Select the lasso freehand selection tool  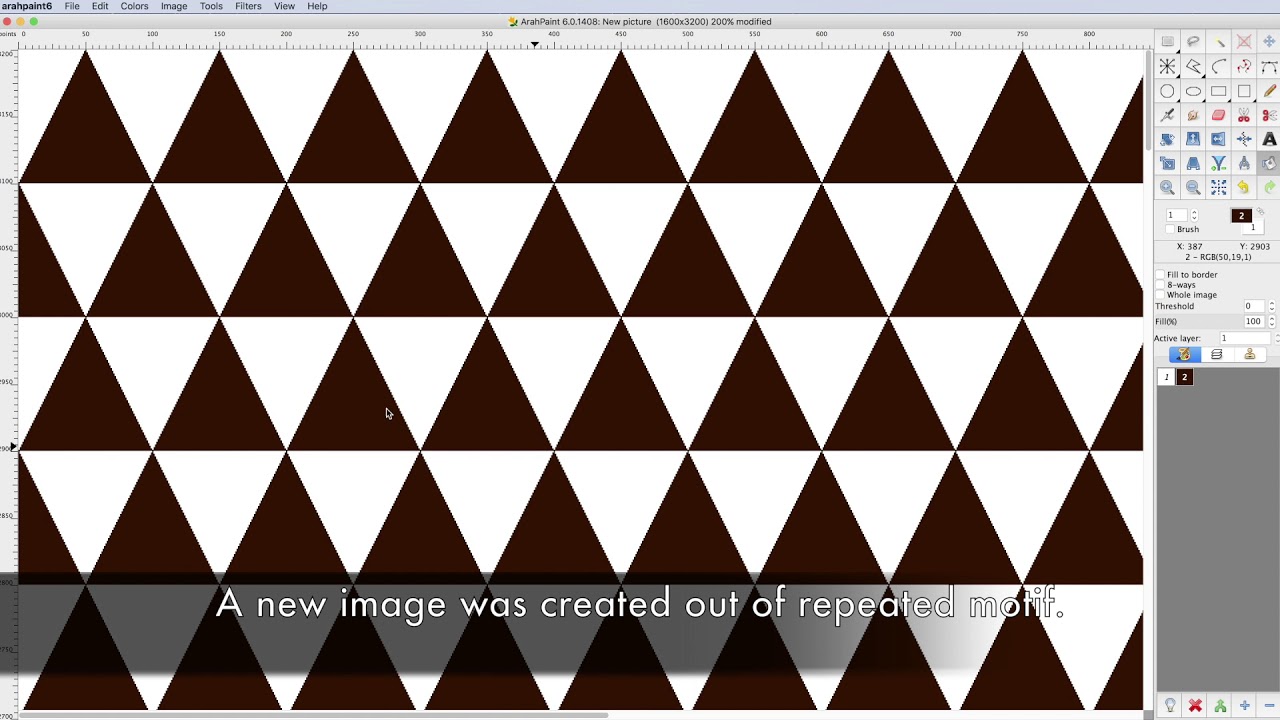pos(1193,42)
